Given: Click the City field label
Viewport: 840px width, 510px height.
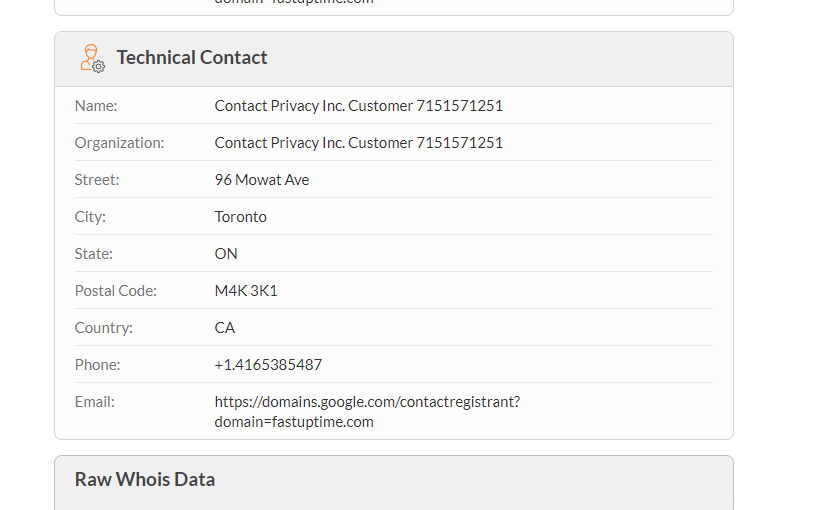Looking at the screenshot, I should pos(90,217).
